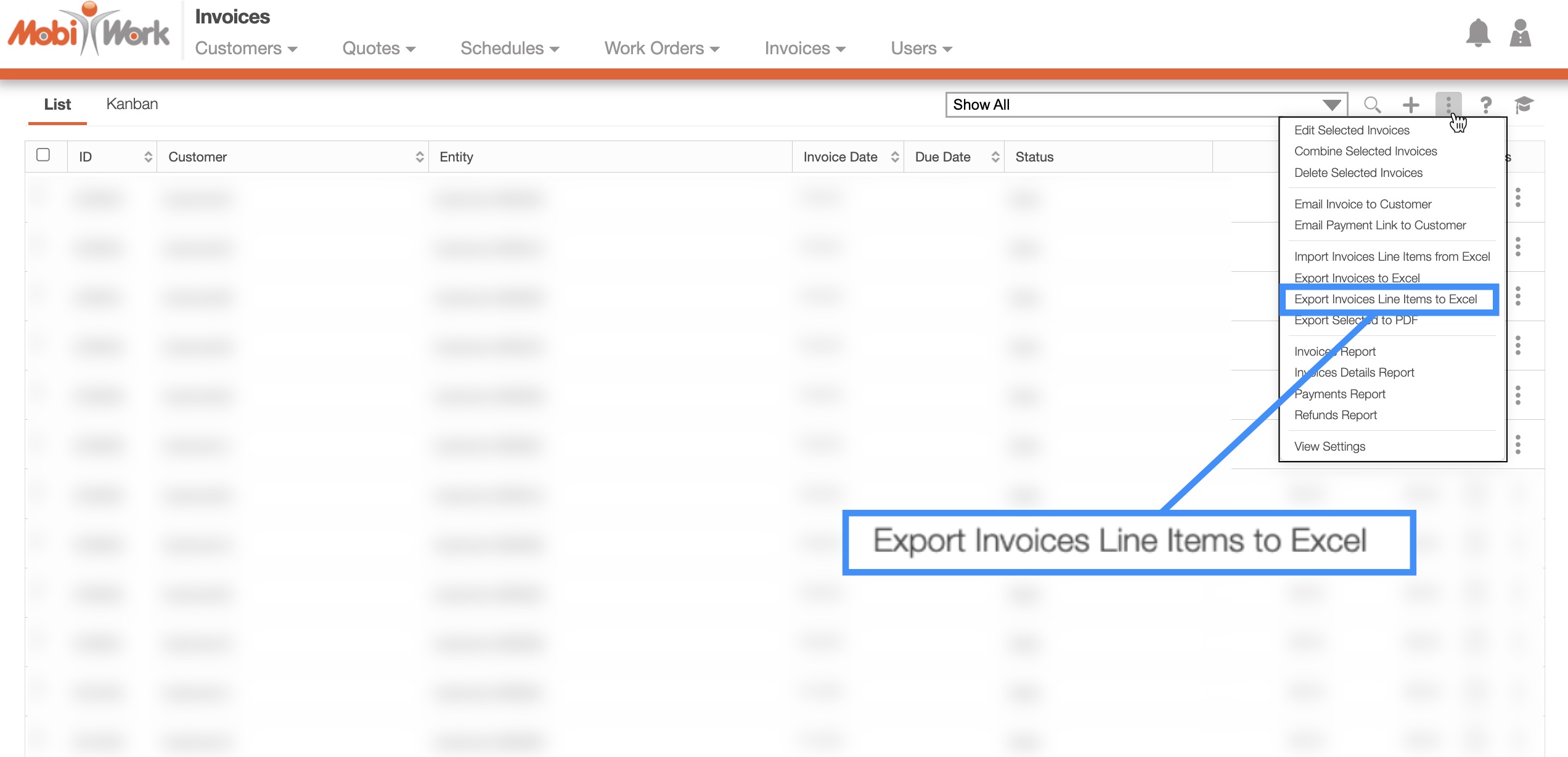Choose Delete Selected Invoices from menu

tap(1358, 173)
